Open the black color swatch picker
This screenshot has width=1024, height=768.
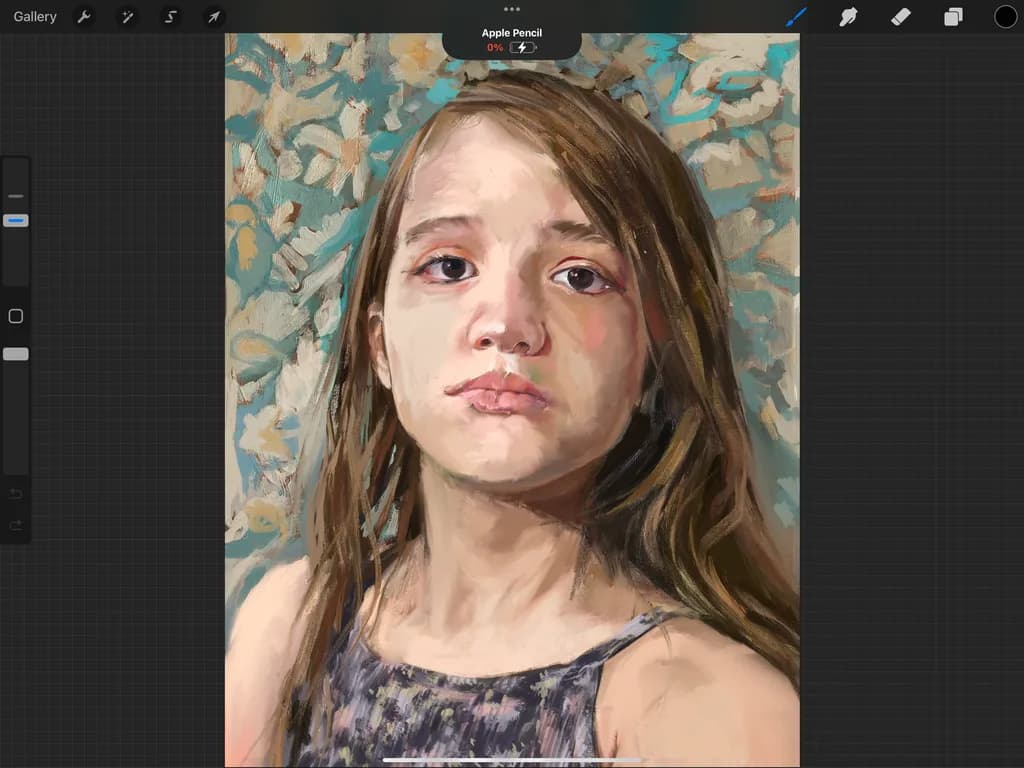[x=1006, y=16]
